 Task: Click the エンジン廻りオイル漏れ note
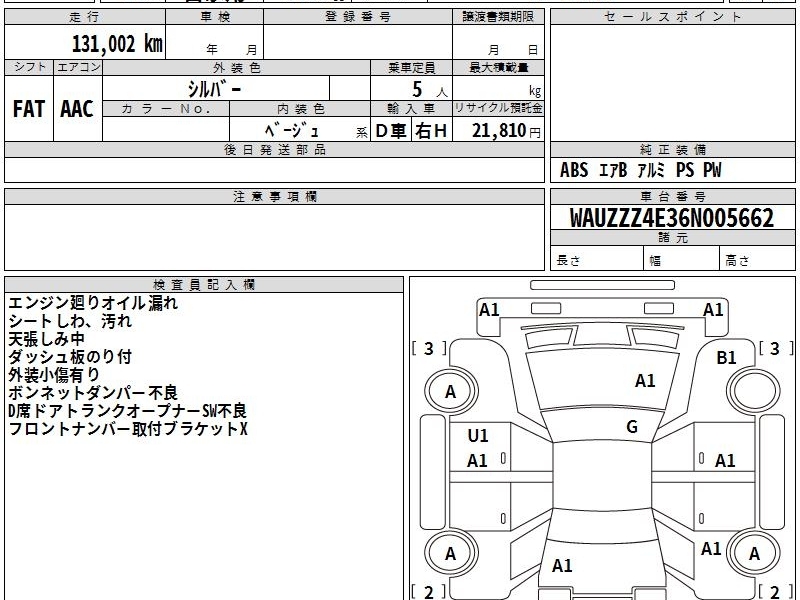point(93,303)
